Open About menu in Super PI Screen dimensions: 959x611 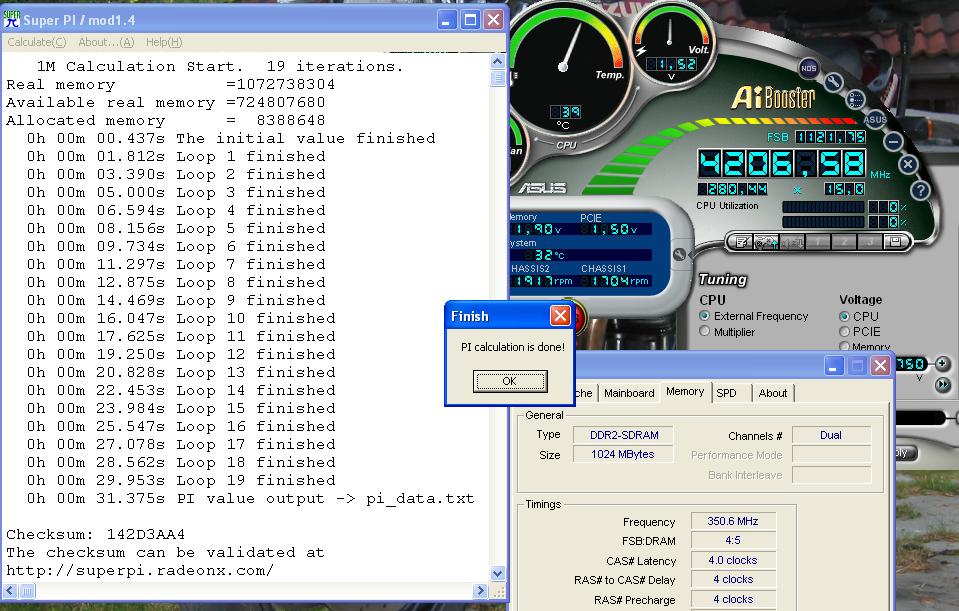[106, 42]
